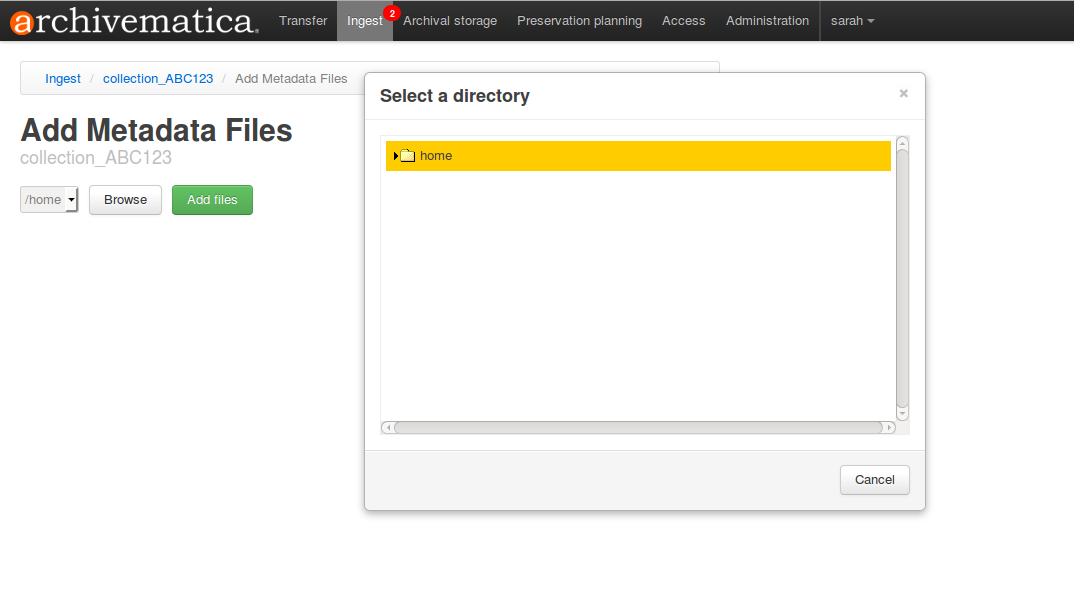Close the Select a directory dialog

click(x=903, y=94)
